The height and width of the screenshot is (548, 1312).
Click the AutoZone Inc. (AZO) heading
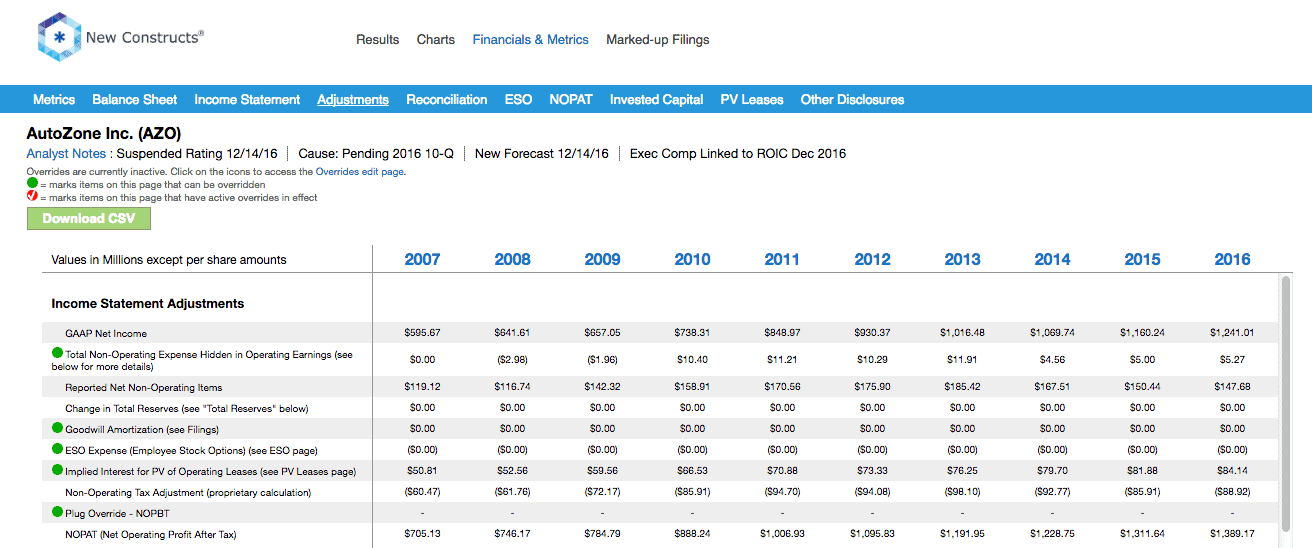coord(104,133)
